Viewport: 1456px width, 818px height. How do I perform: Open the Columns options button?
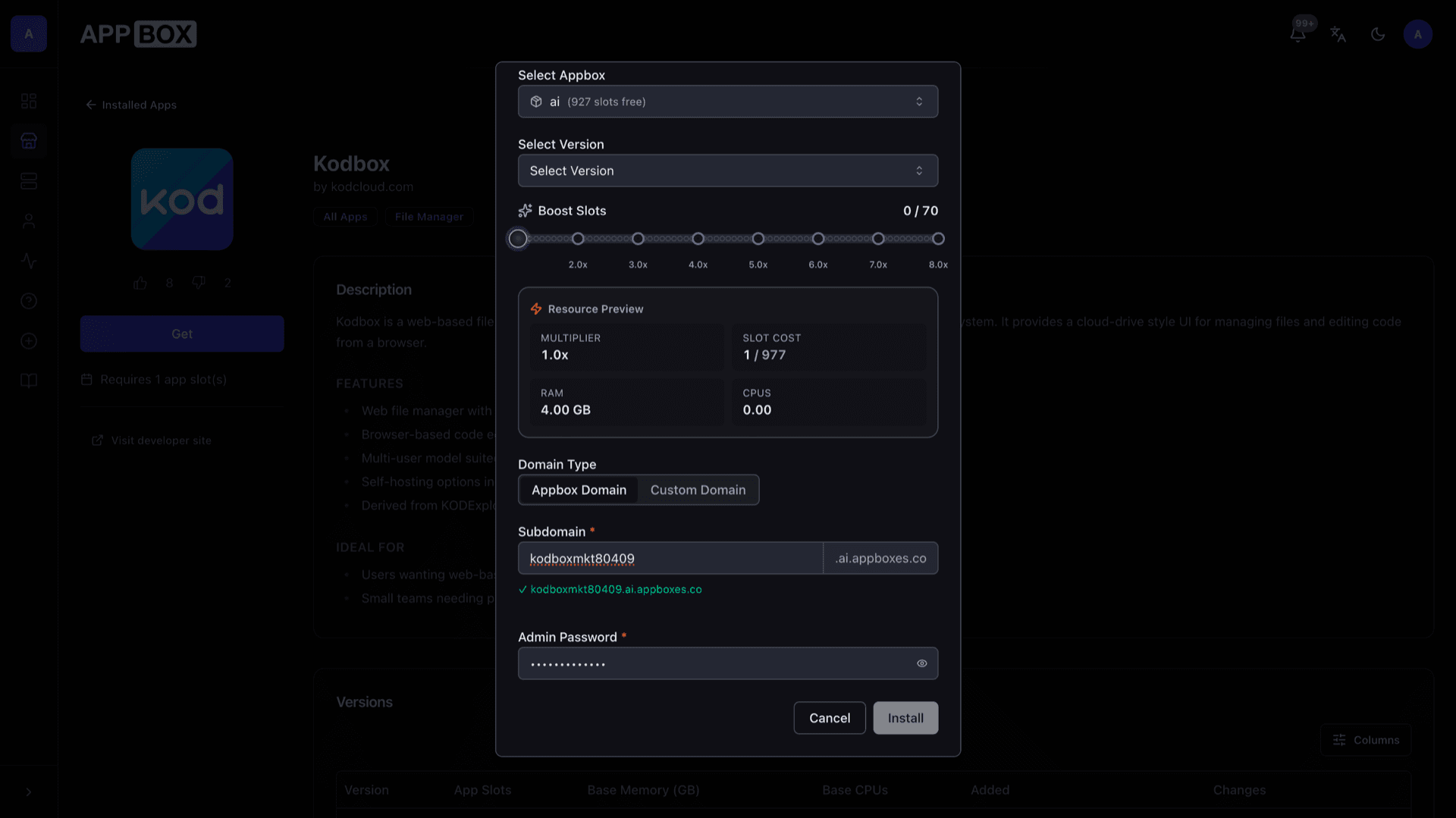click(1366, 740)
